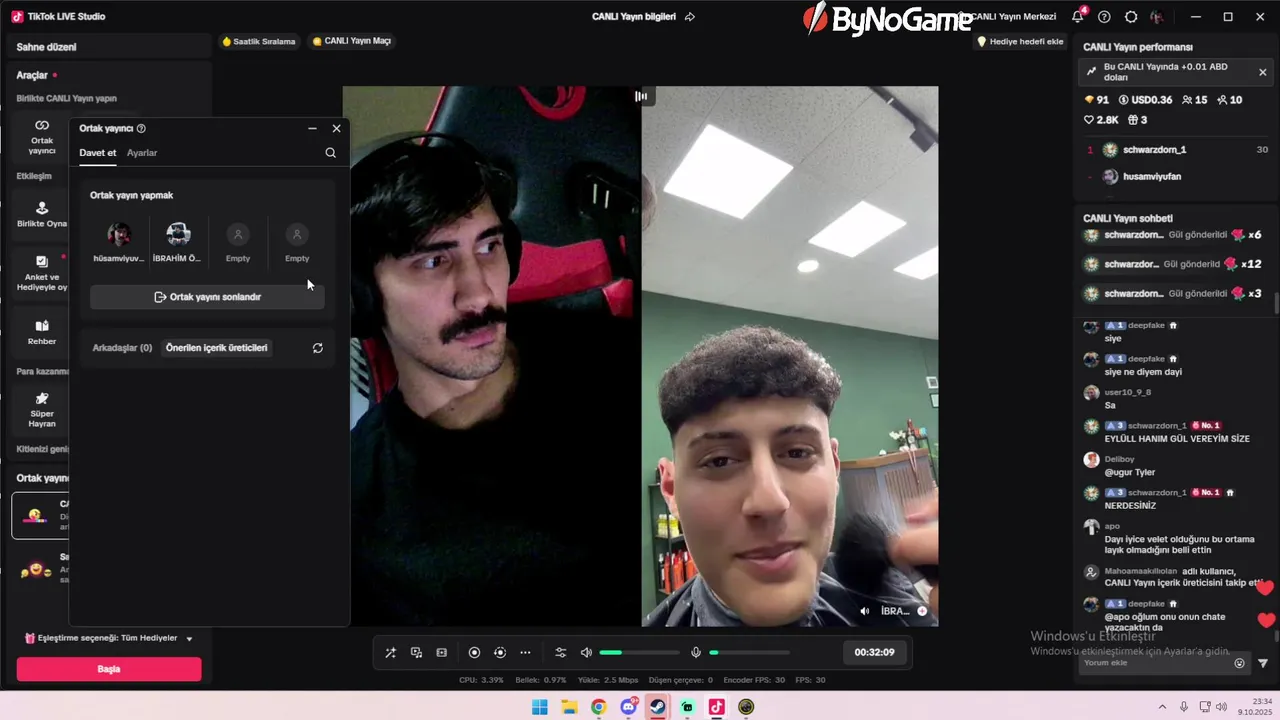Adjust the microphone volume slider
This screenshot has height=720, width=1280.
749,653
